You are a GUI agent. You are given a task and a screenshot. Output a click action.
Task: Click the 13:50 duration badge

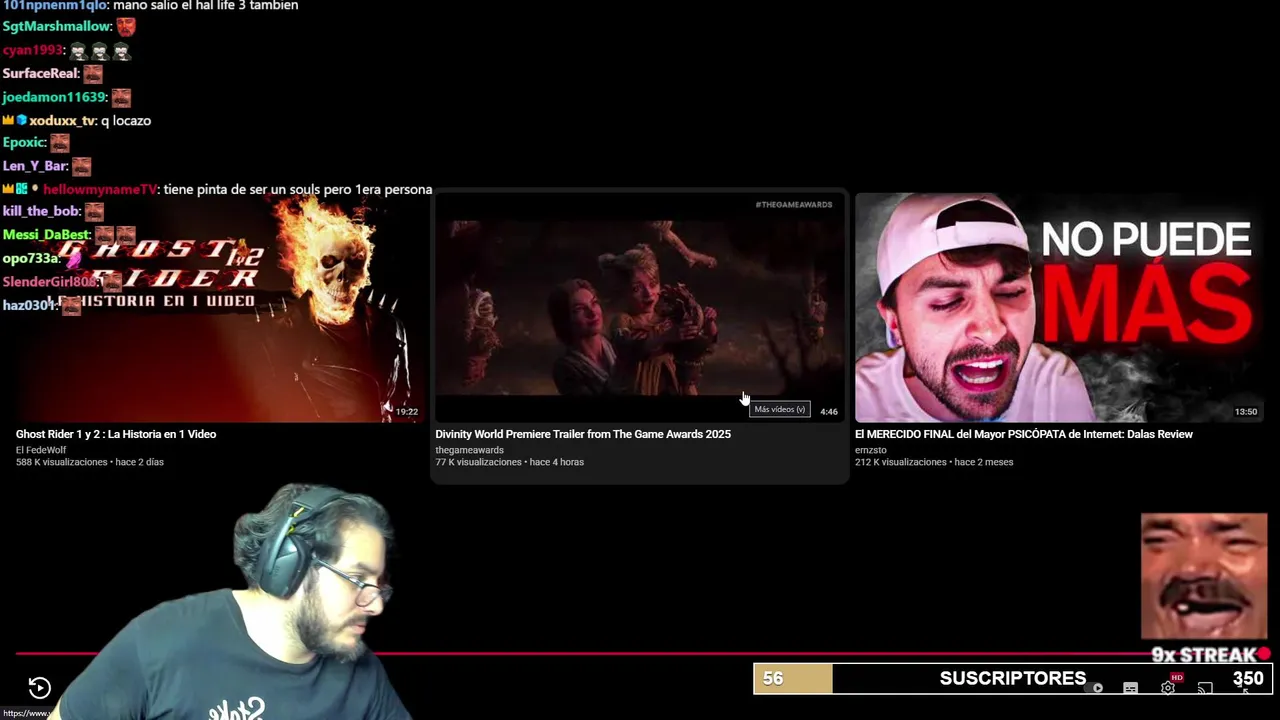[x=1246, y=411]
